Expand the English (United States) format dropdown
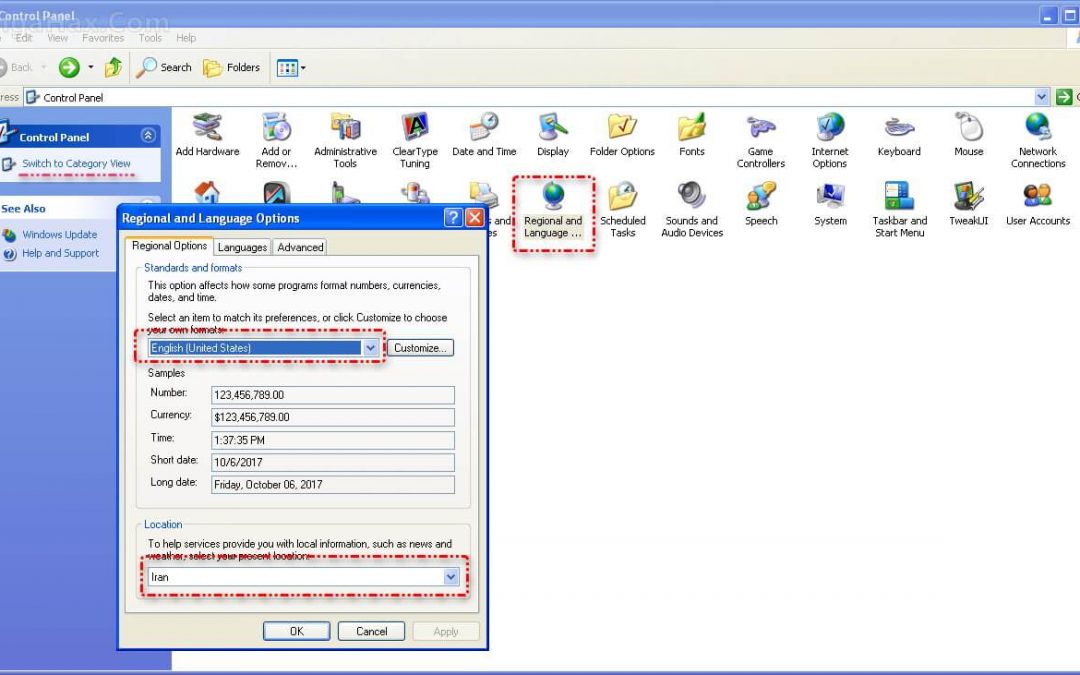Image resolution: width=1080 pixels, height=675 pixels. 371,348
